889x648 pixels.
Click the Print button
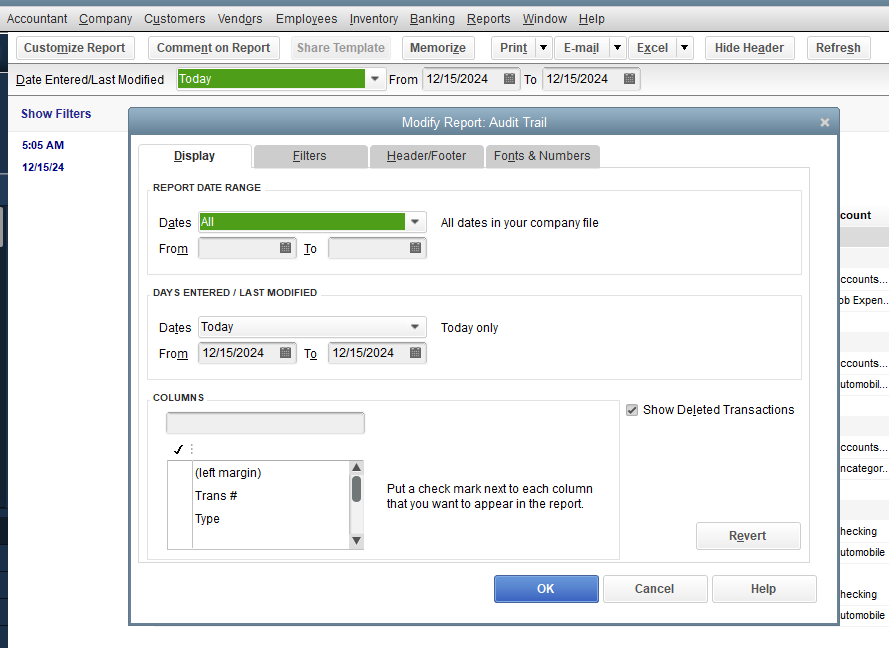[x=514, y=48]
